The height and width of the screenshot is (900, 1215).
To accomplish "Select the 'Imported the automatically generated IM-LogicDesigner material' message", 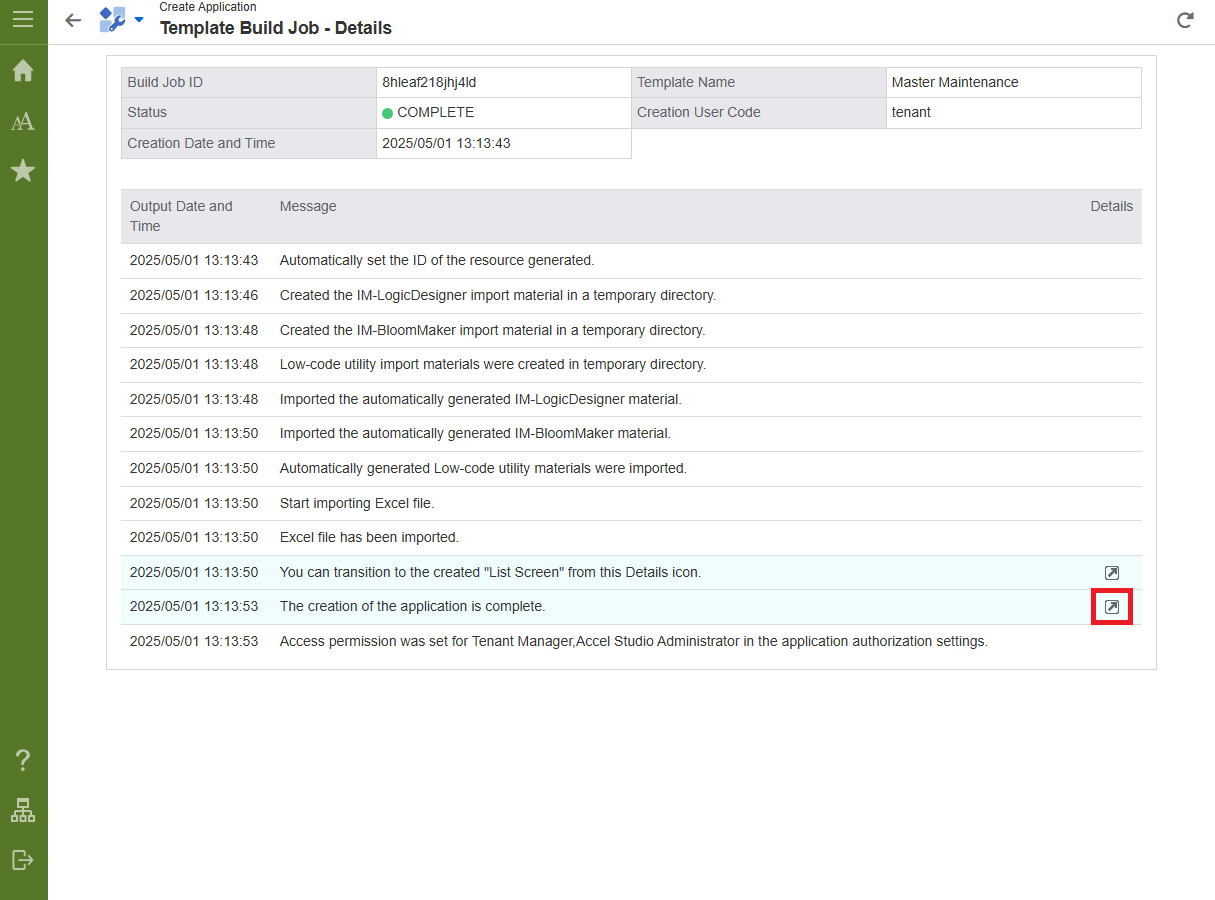I will 481,399.
